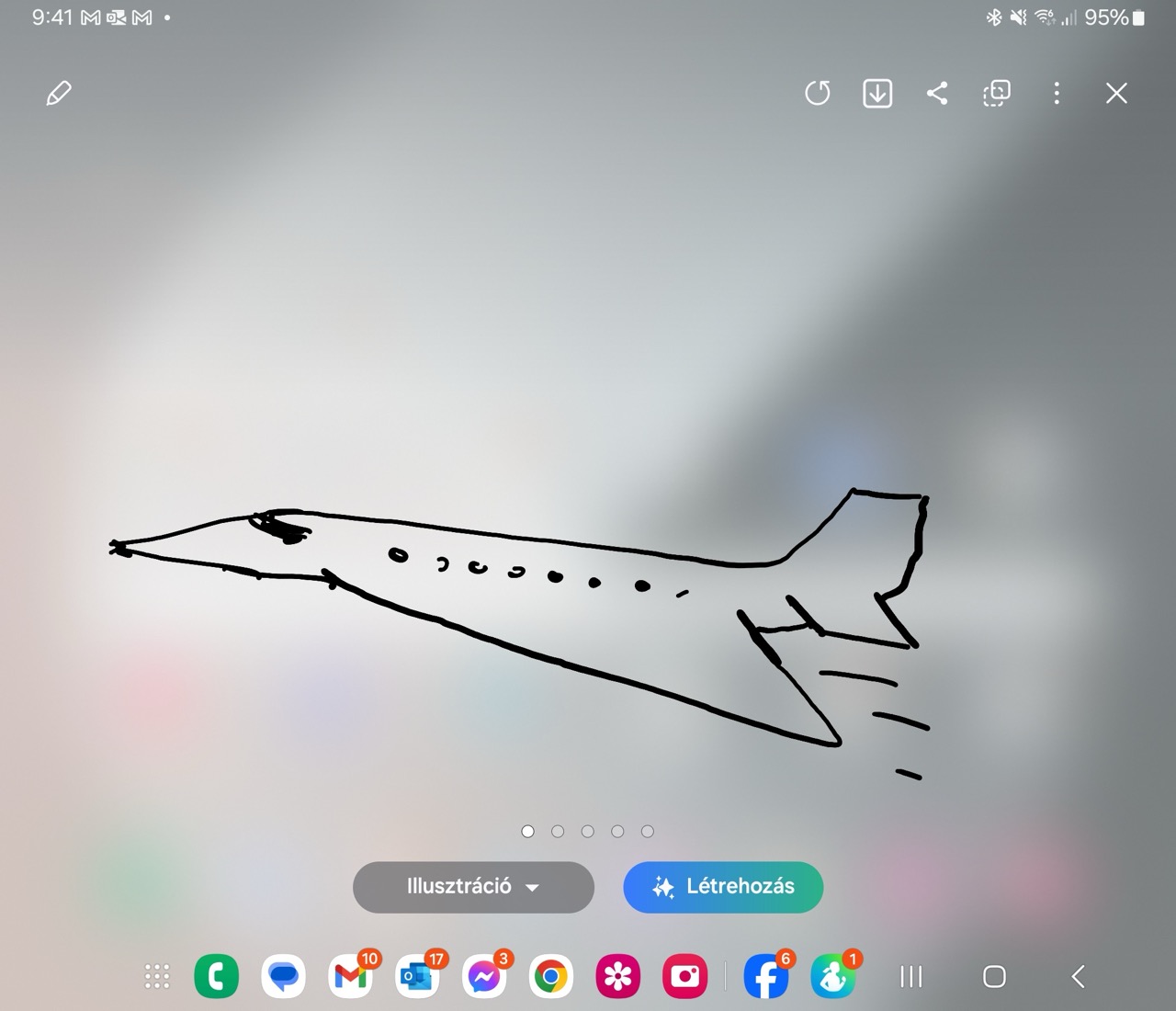Image resolution: width=1176 pixels, height=1011 pixels.
Task: Tap the recent apps navigation button
Action: [x=910, y=977]
